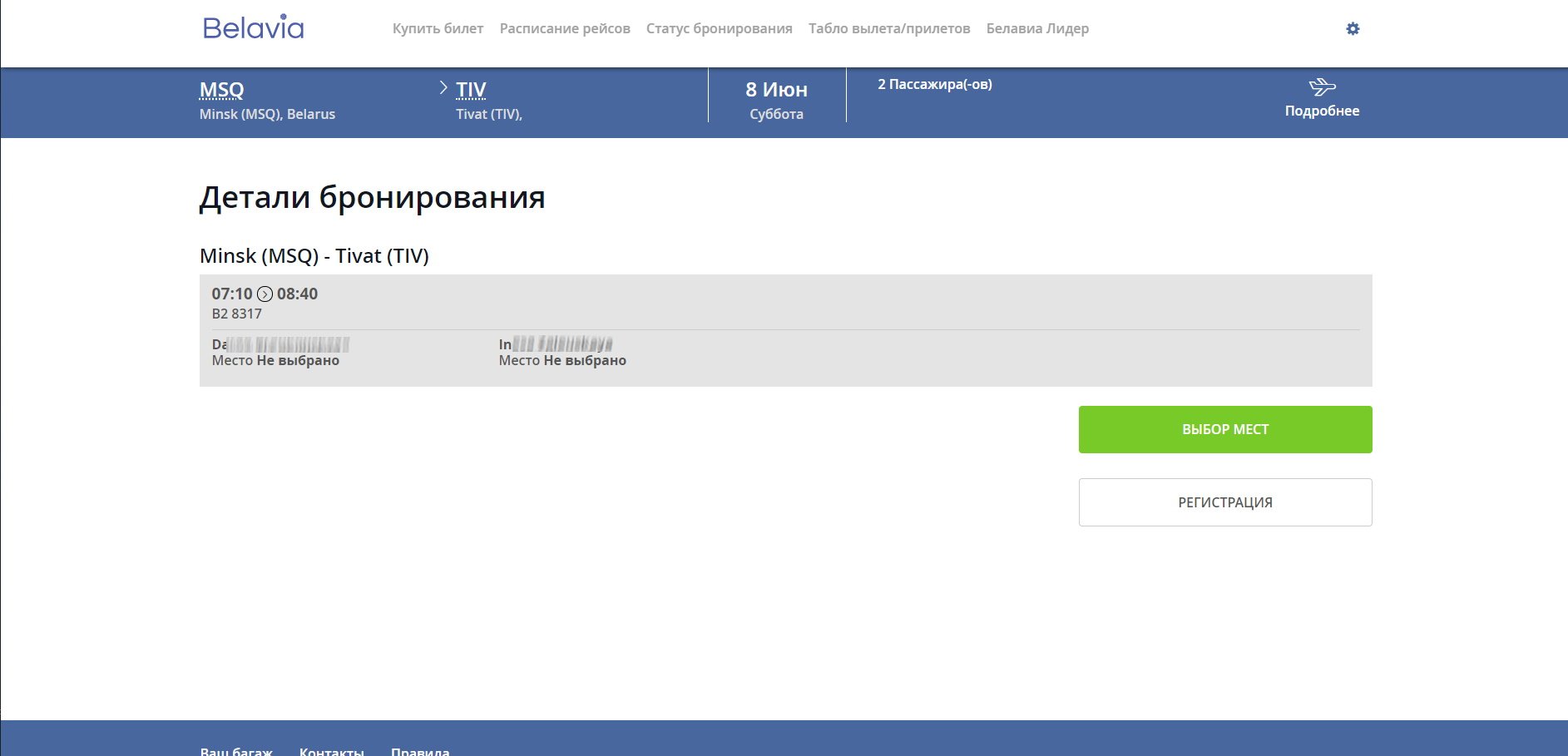
Task: Expand the 2 Пассажира(-ов) info
Action: pyautogui.click(x=934, y=84)
